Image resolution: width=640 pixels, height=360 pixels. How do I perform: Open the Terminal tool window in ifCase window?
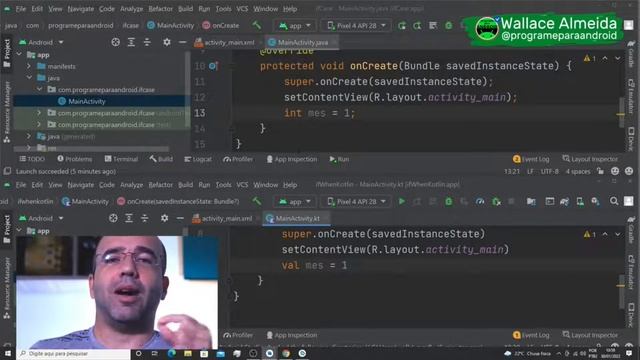pos(121,159)
